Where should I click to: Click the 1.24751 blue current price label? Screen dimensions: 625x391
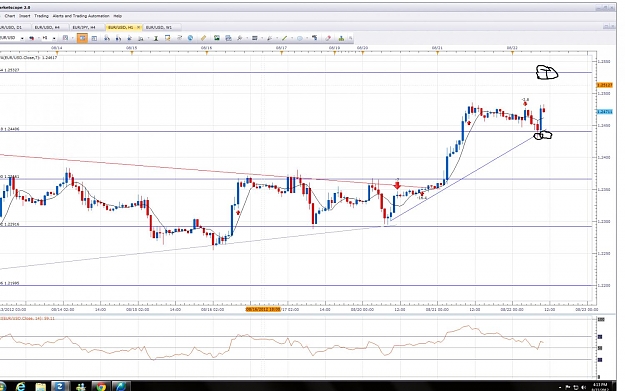point(604,112)
